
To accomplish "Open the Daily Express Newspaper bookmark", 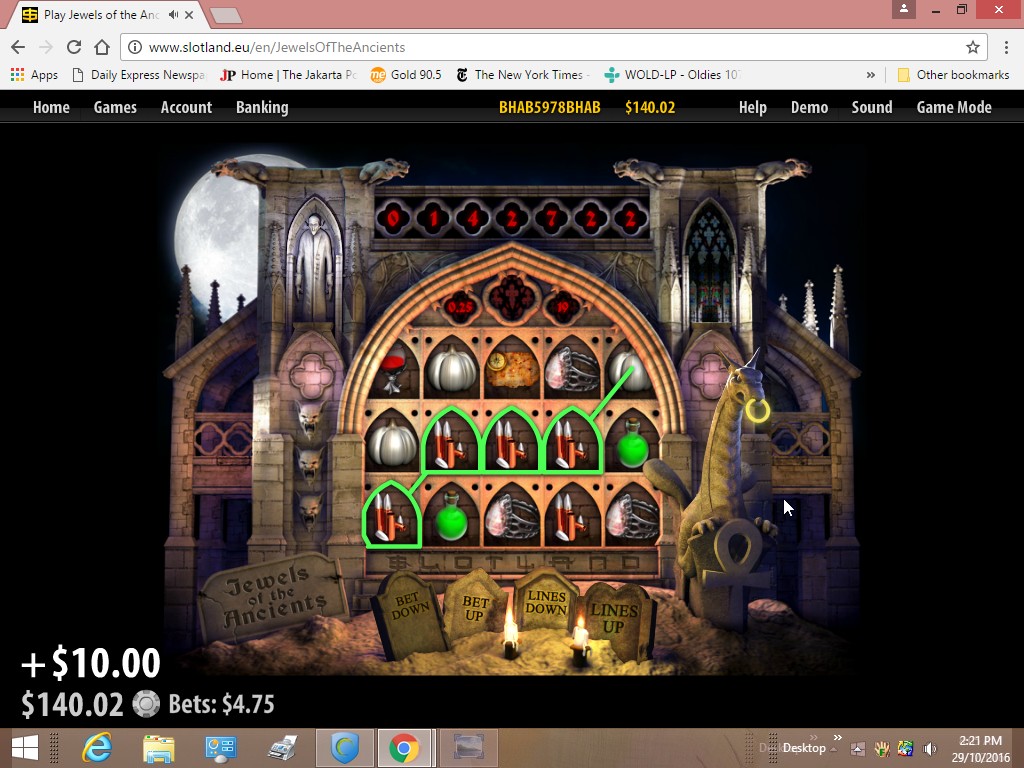I will (x=138, y=74).
